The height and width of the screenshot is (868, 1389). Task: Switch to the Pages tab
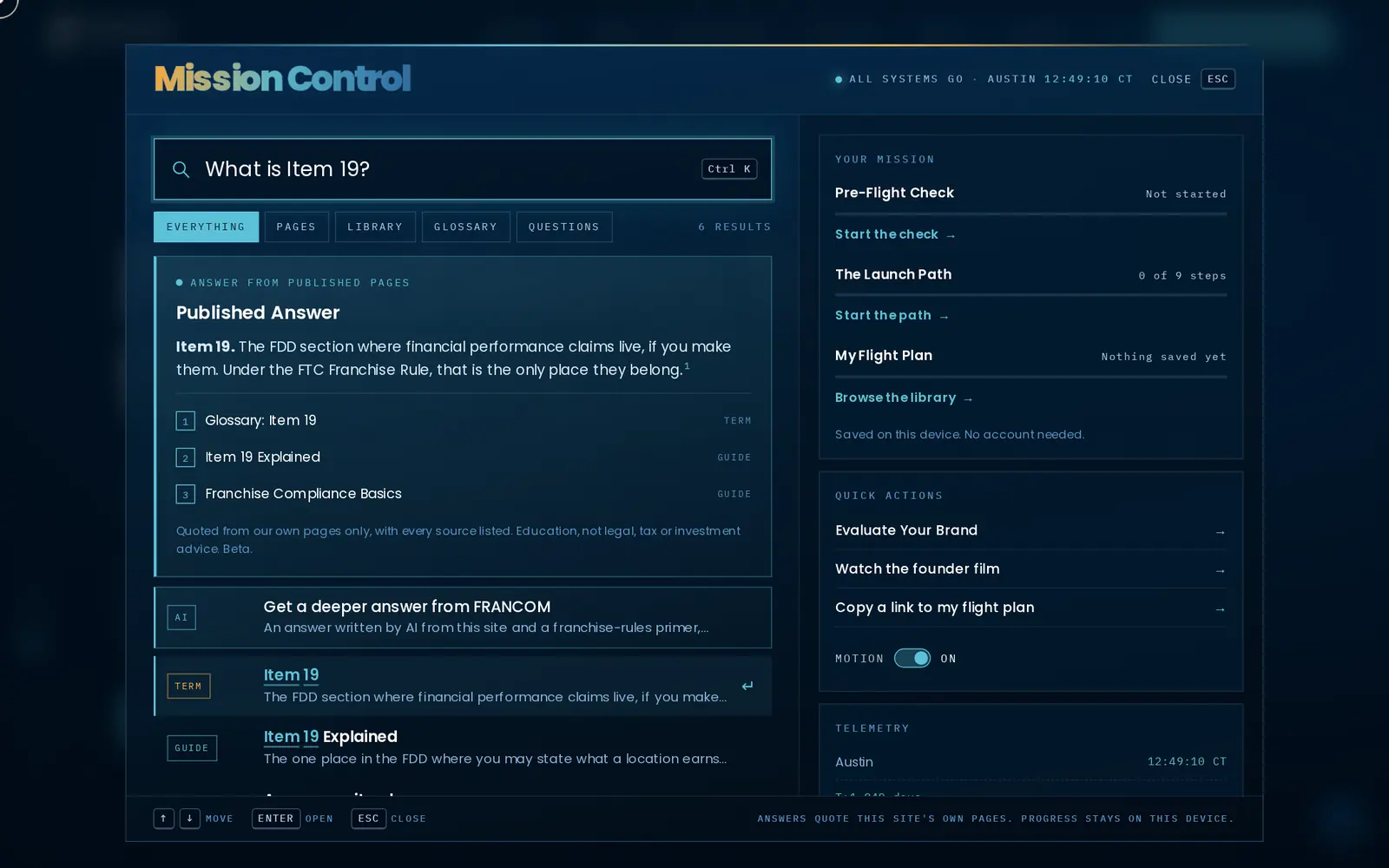click(x=296, y=227)
